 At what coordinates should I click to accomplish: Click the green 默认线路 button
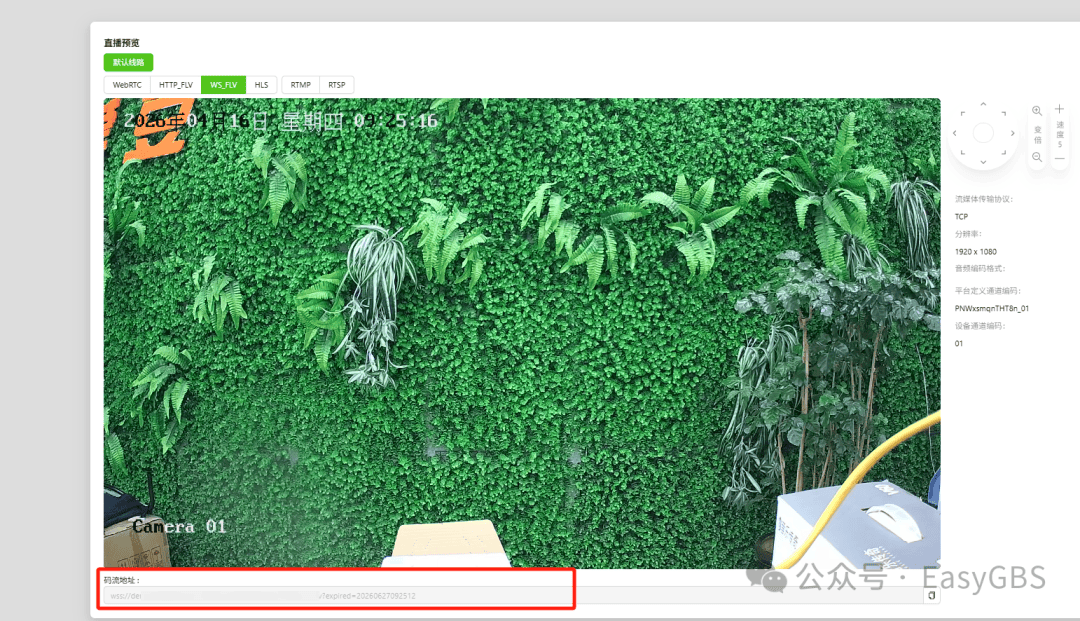(128, 62)
